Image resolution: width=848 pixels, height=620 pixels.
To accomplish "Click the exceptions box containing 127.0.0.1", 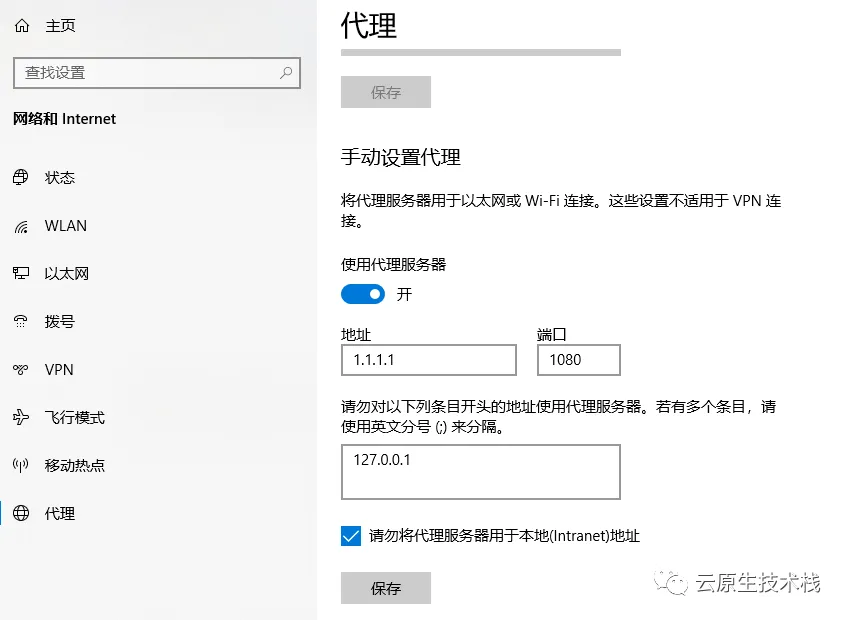I will point(481,472).
